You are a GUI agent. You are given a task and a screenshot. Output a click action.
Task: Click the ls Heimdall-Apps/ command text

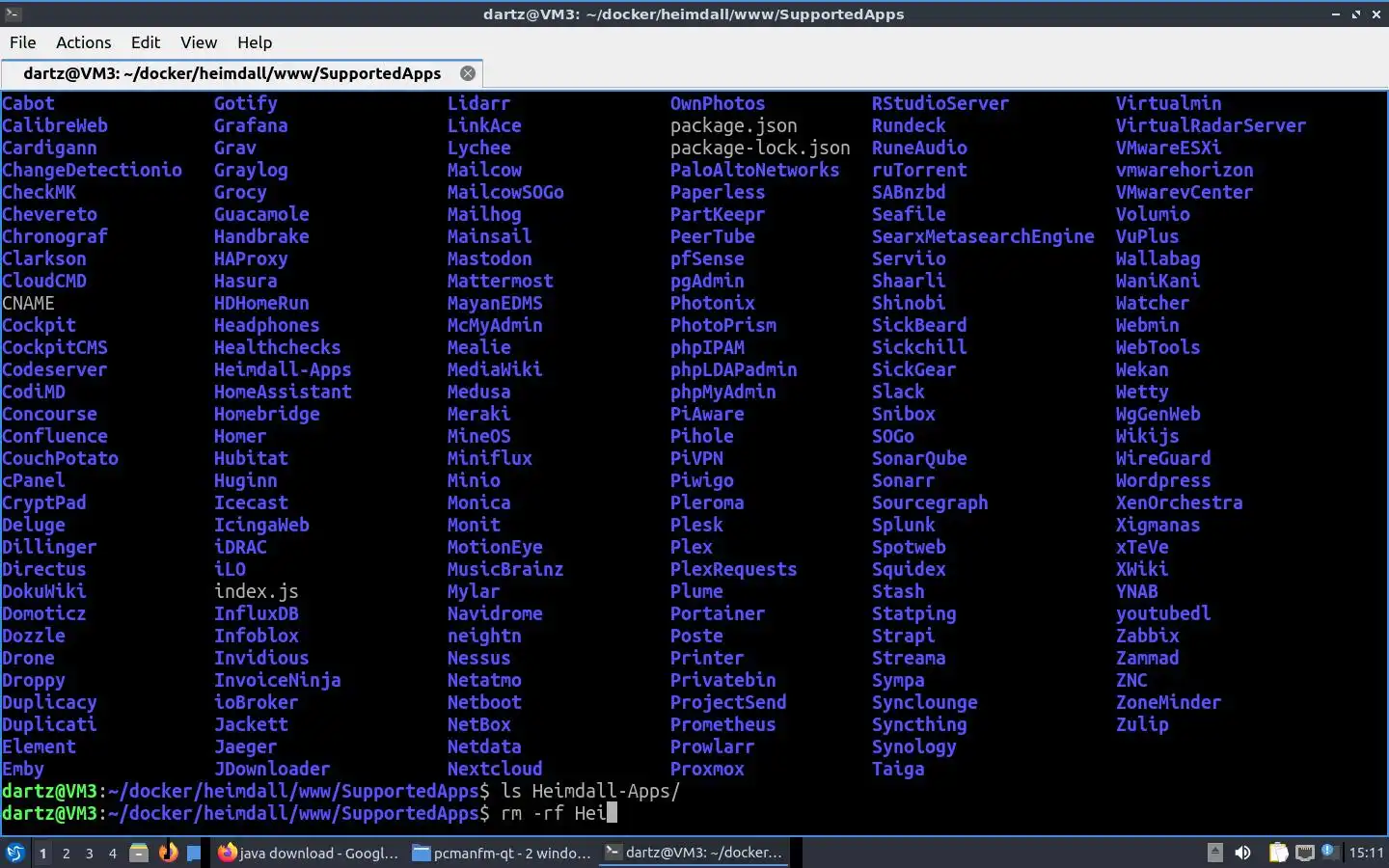tap(590, 791)
